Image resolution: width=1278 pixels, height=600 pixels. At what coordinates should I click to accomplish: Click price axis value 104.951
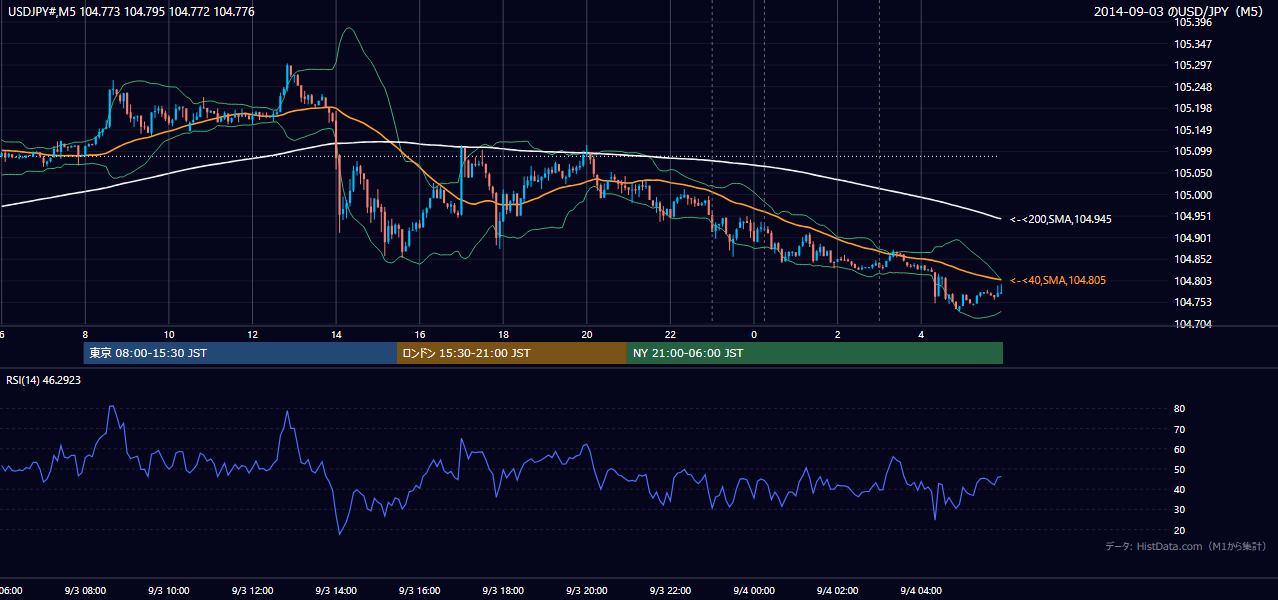[1193, 216]
